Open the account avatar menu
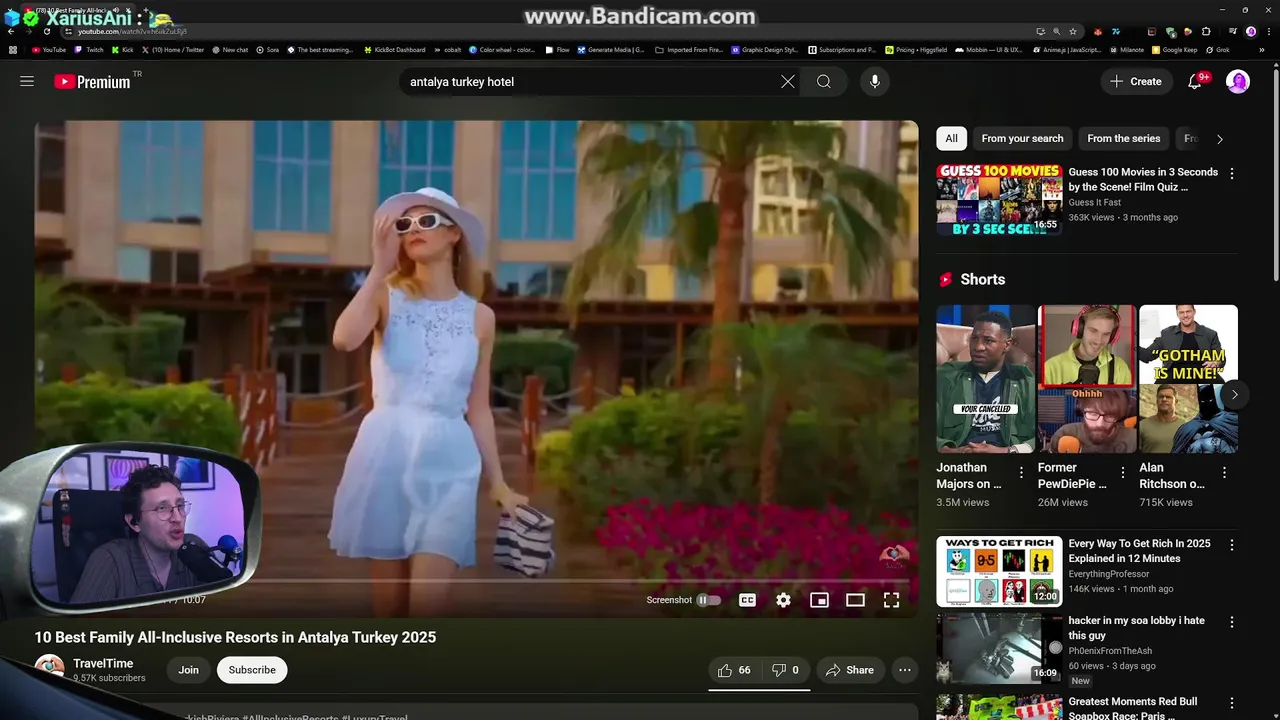1280x720 pixels. (x=1238, y=82)
